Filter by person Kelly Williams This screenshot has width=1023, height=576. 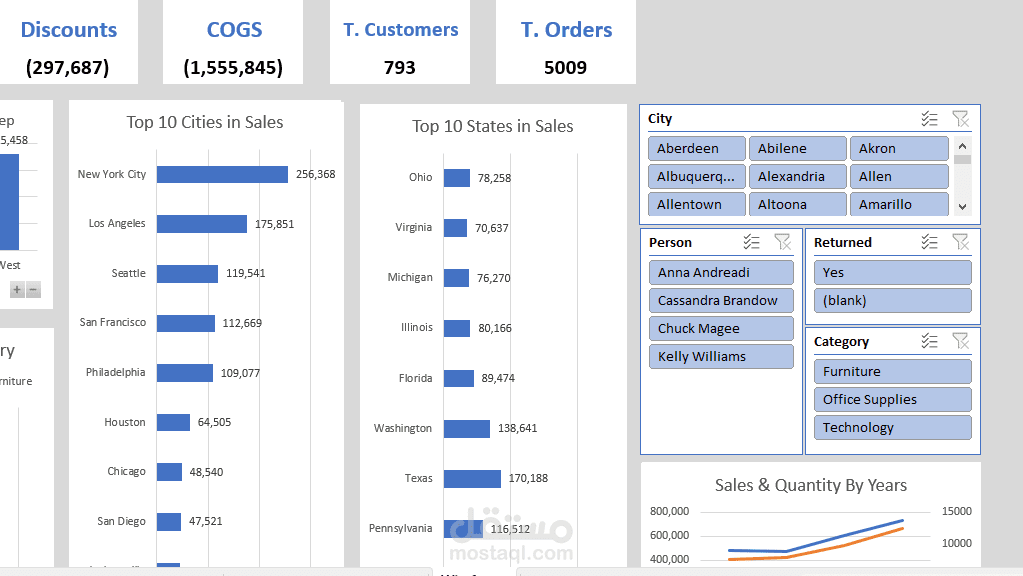pos(721,357)
